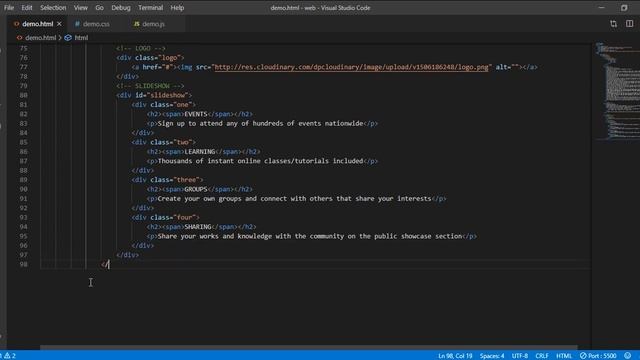Screen dimensions: 640x360
Task: Click the errors and warnings status indicator
Action: [9, 356]
